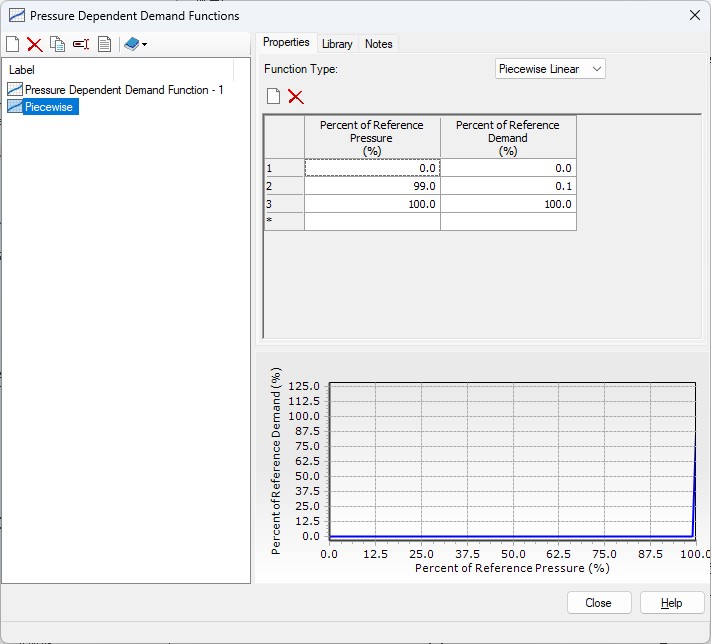The image size is (711, 644).
Task: Click the 125.0 y-axis label
Action: pos(304,386)
